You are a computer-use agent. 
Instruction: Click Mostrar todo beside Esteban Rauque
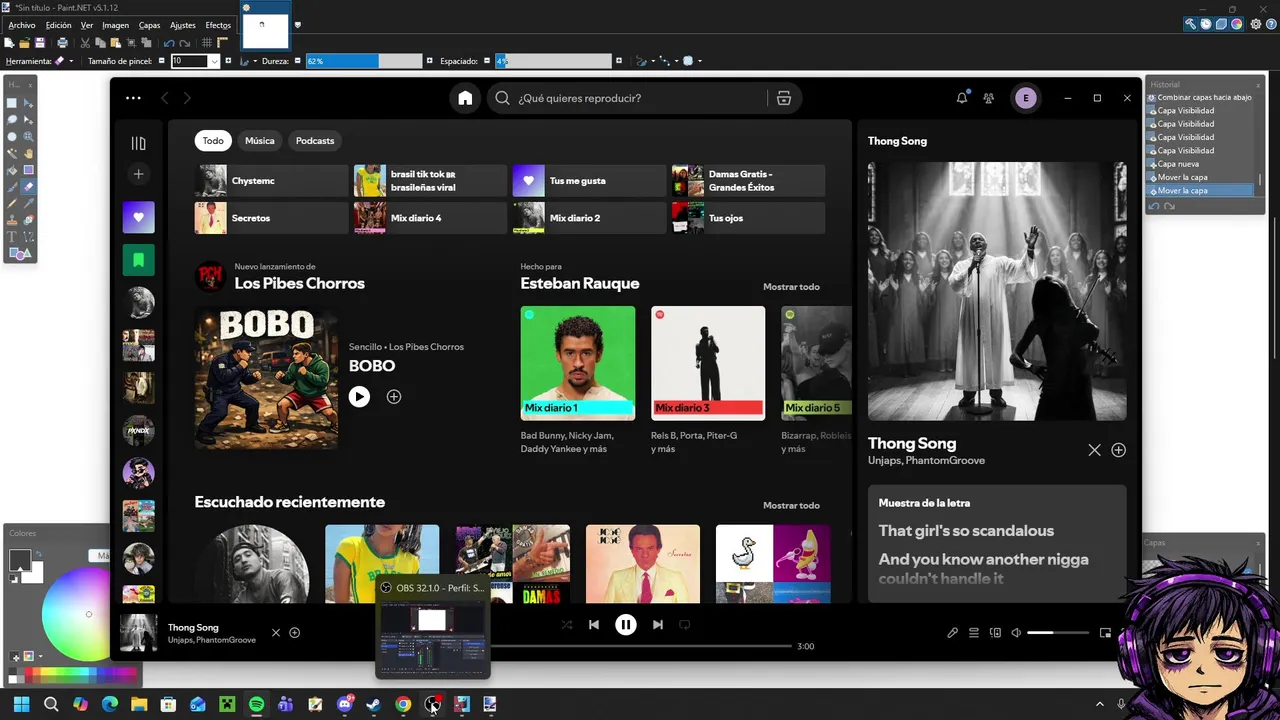(x=791, y=287)
